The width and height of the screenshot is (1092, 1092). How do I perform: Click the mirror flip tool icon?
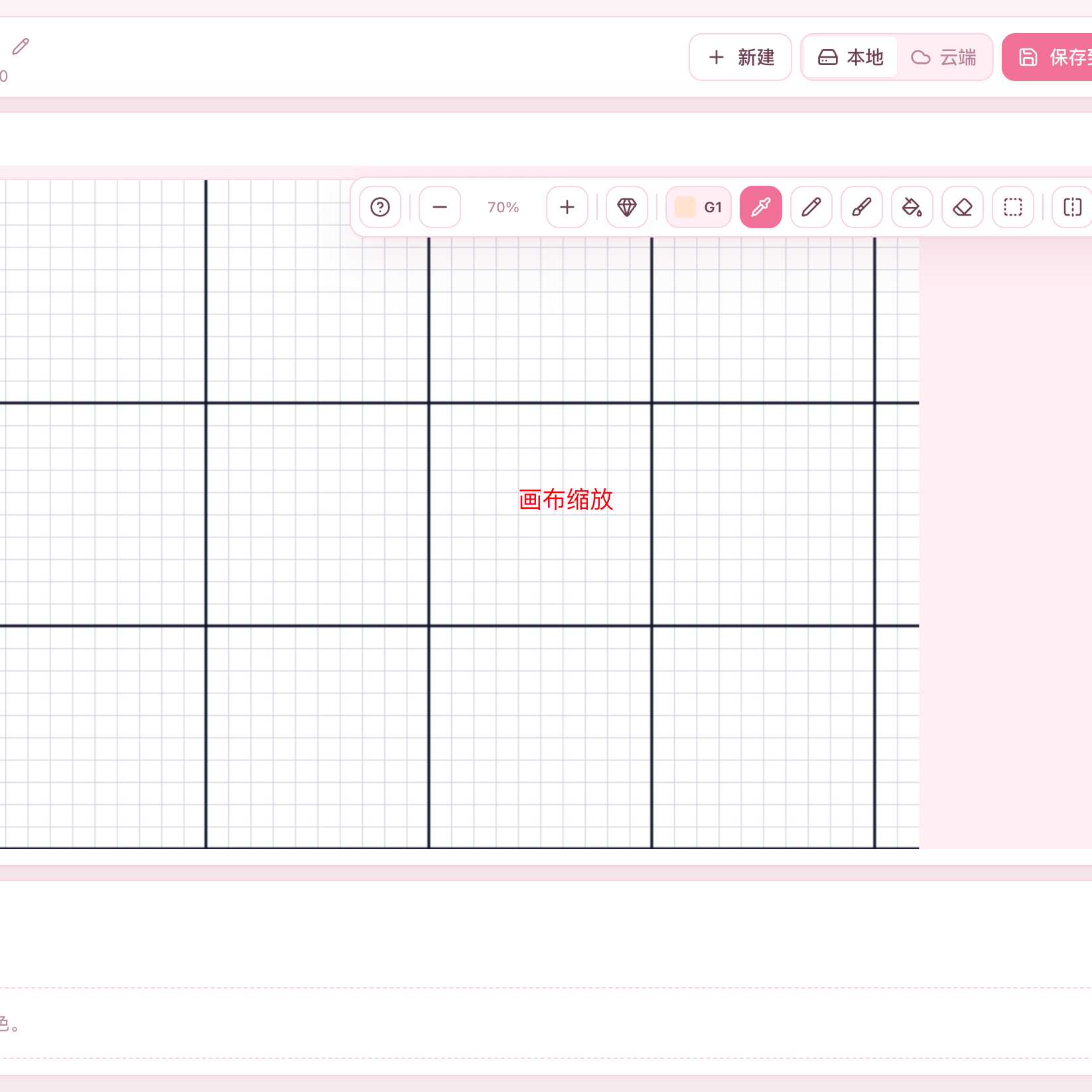click(1072, 207)
